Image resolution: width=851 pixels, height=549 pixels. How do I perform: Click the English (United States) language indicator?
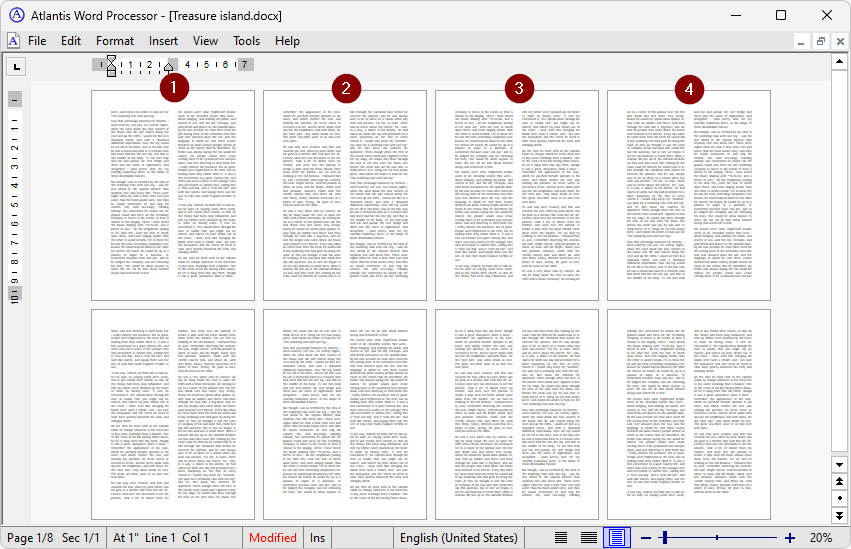(459, 538)
